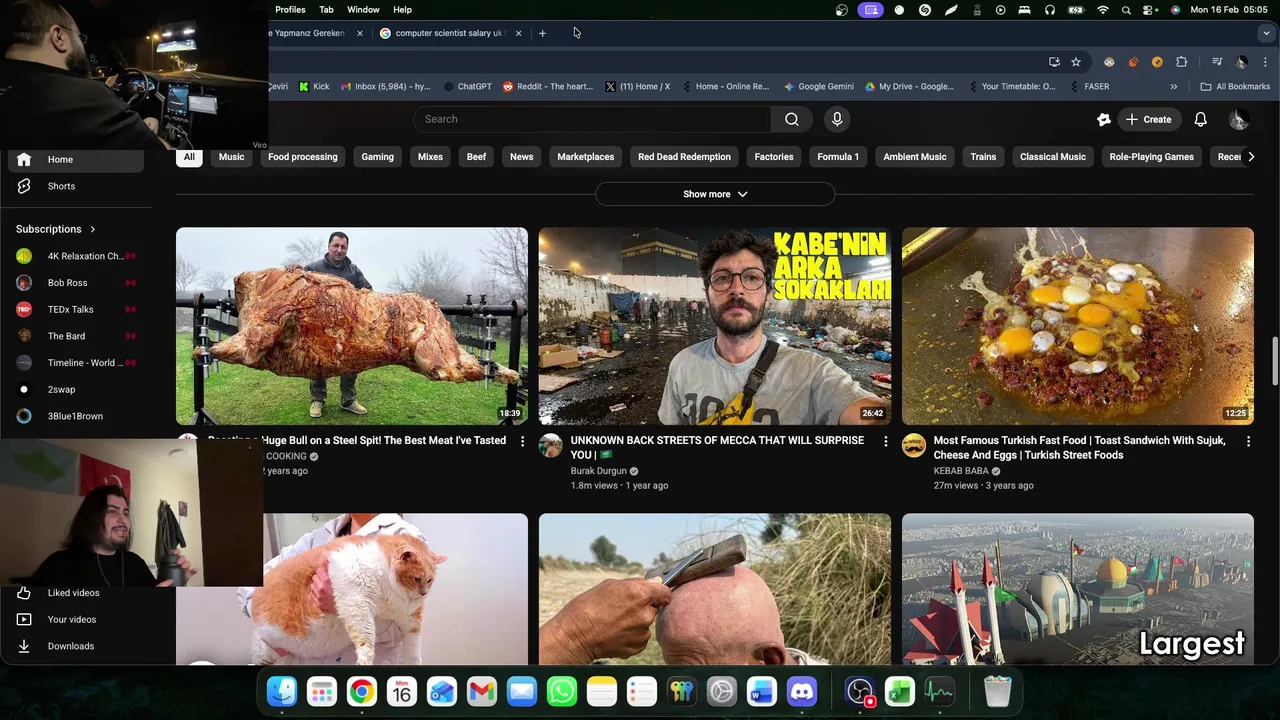Go to YouTube Home in sidebar
1280x720 pixels.
tap(76, 160)
